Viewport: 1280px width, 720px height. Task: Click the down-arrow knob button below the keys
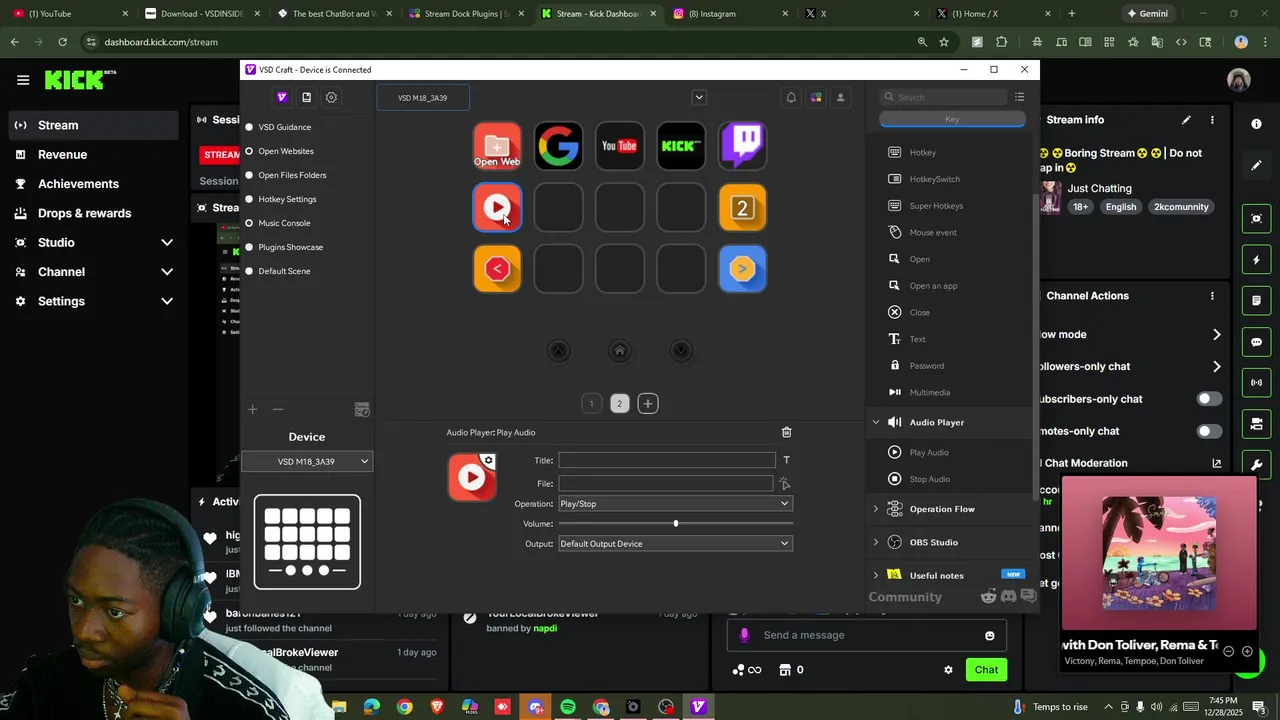681,350
